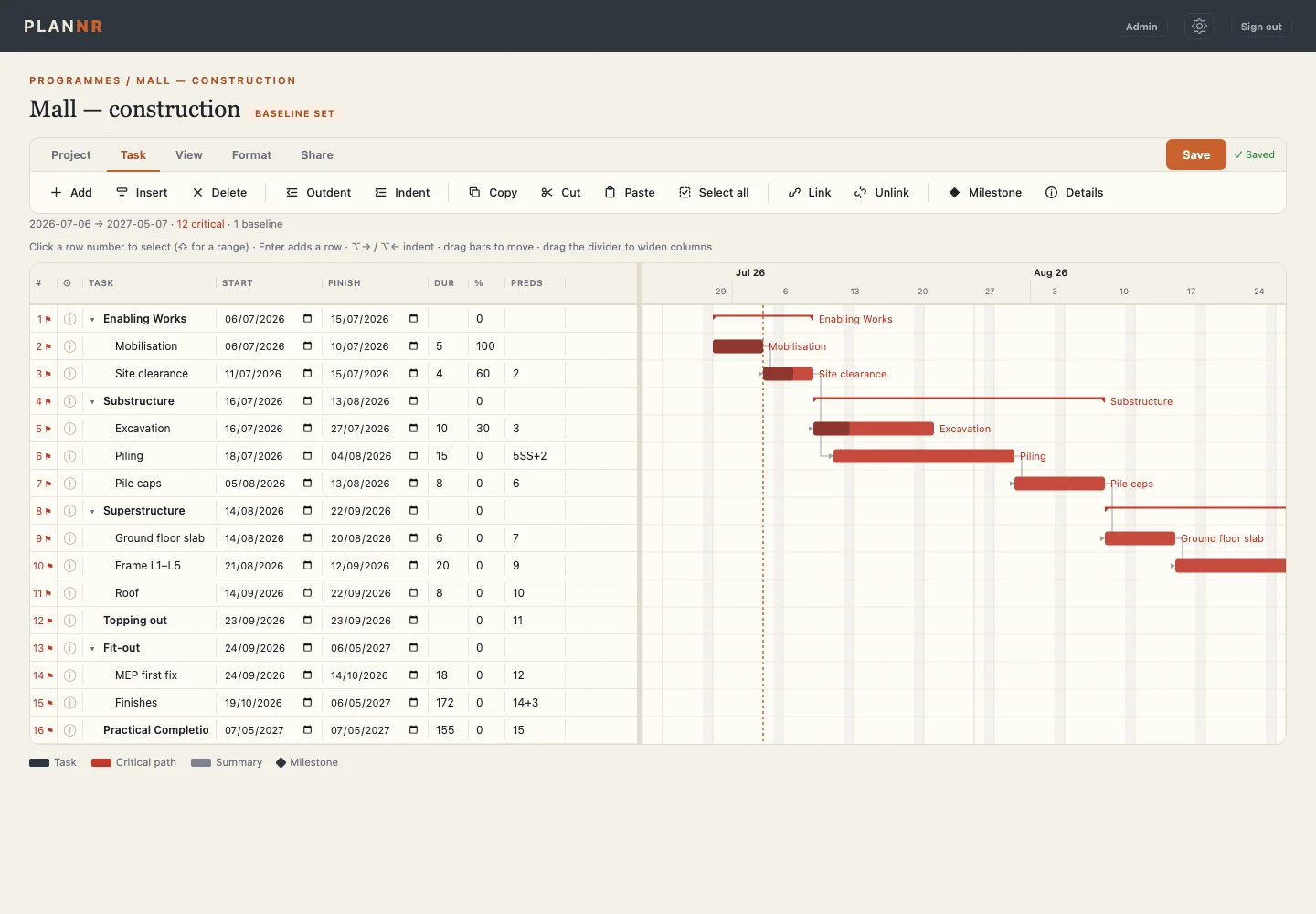Open info icon for Piling row
This screenshot has width=1316, height=914.
pyautogui.click(x=69, y=456)
